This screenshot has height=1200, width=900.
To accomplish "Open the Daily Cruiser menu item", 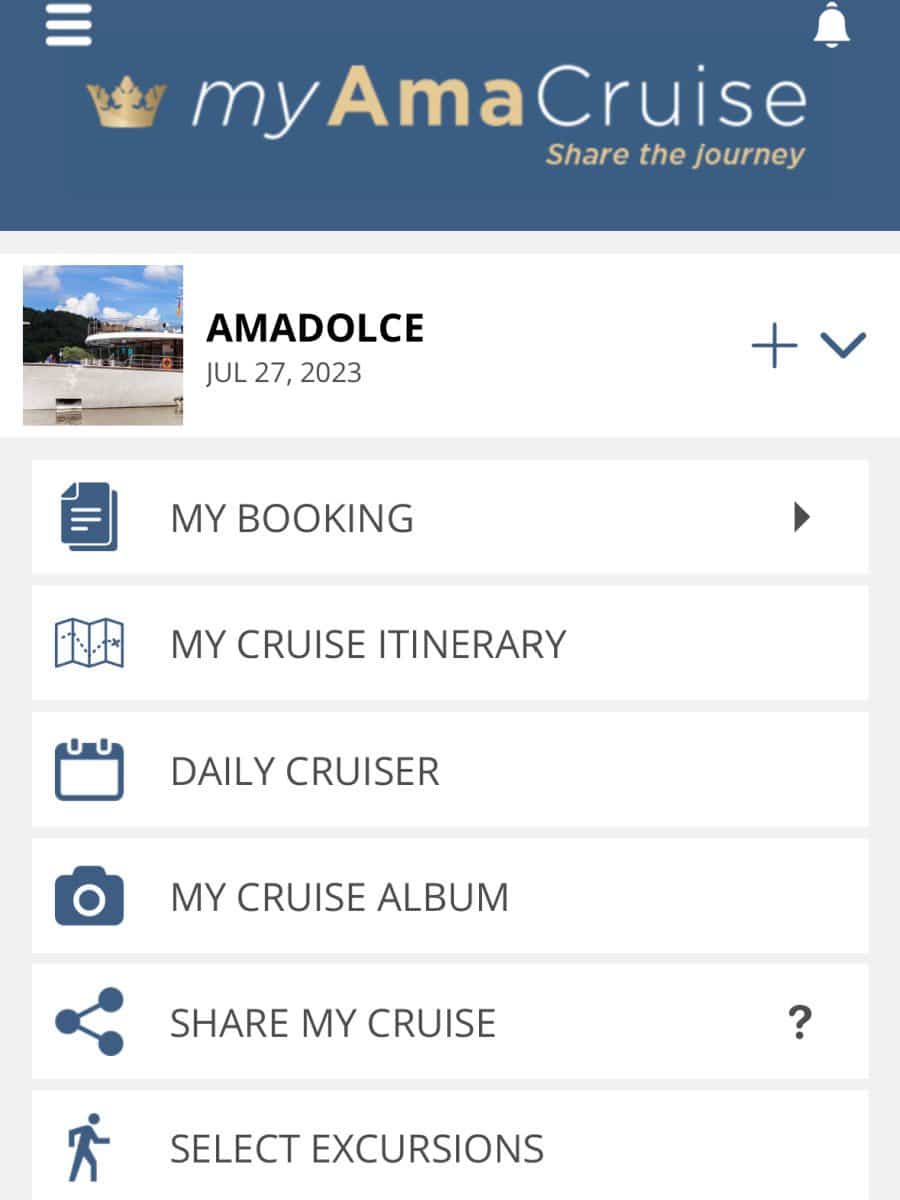I will pos(450,770).
